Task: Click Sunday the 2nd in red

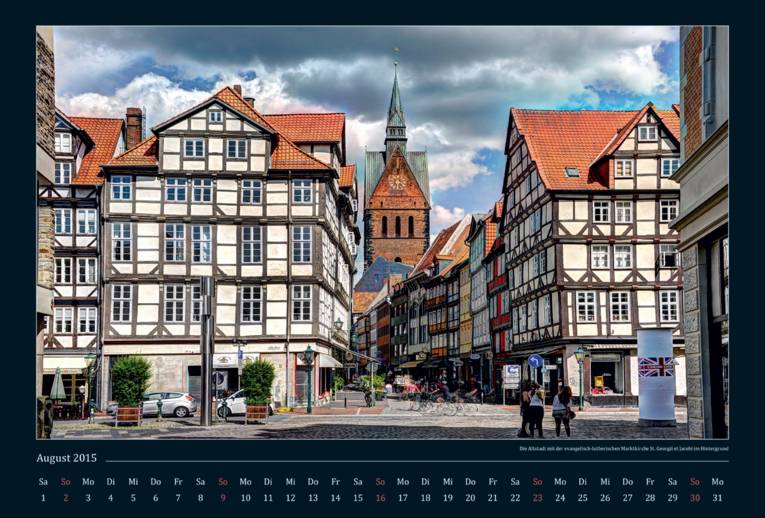Action: click(66, 497)
